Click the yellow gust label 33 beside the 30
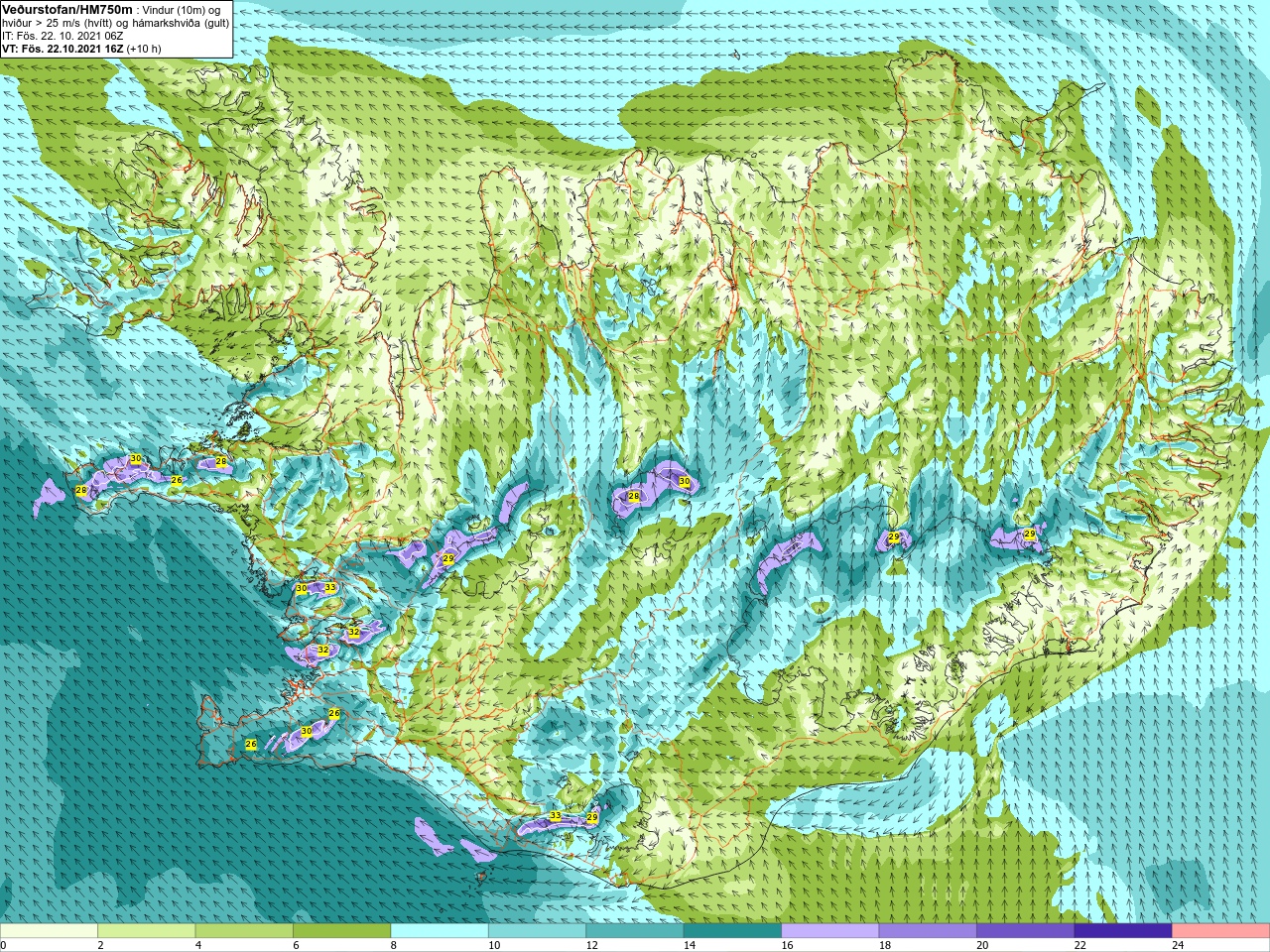 click(330, 588)
